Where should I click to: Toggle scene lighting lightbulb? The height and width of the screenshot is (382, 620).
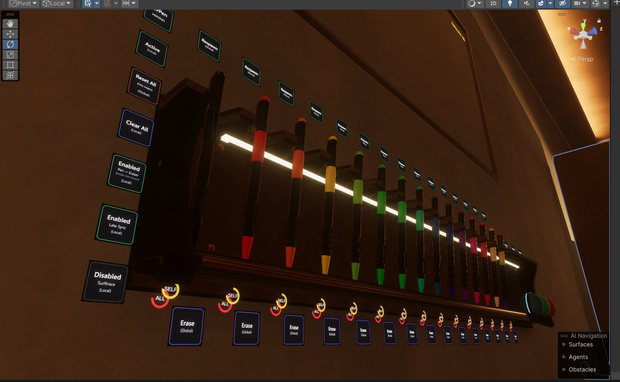(510, 4)
